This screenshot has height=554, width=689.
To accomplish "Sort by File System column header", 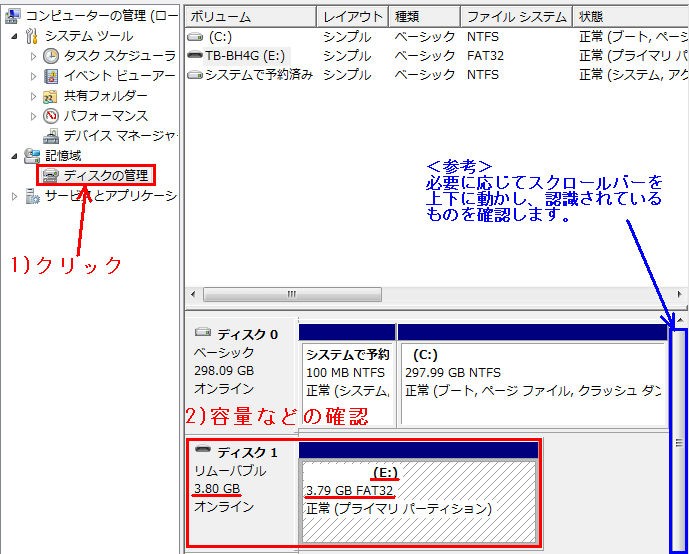I will (516, 17).
